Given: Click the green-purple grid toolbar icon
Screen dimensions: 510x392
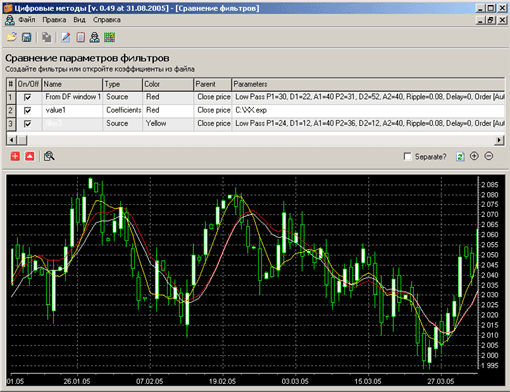Looking at the screenshot, I should [109, 37].
